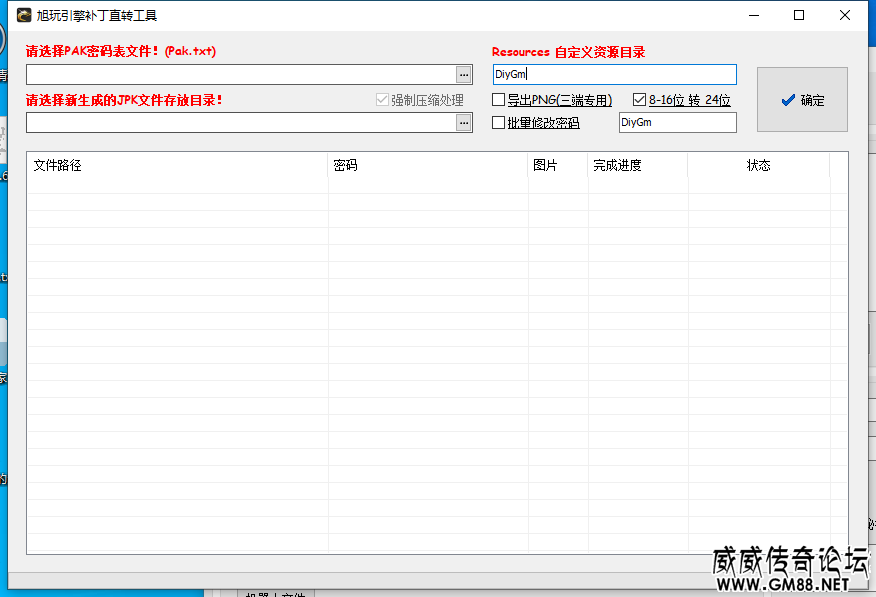The width and height of the screenshot is (876, 597).
Task: Sort by the 文件路径 column header
Action: point(177,166)
